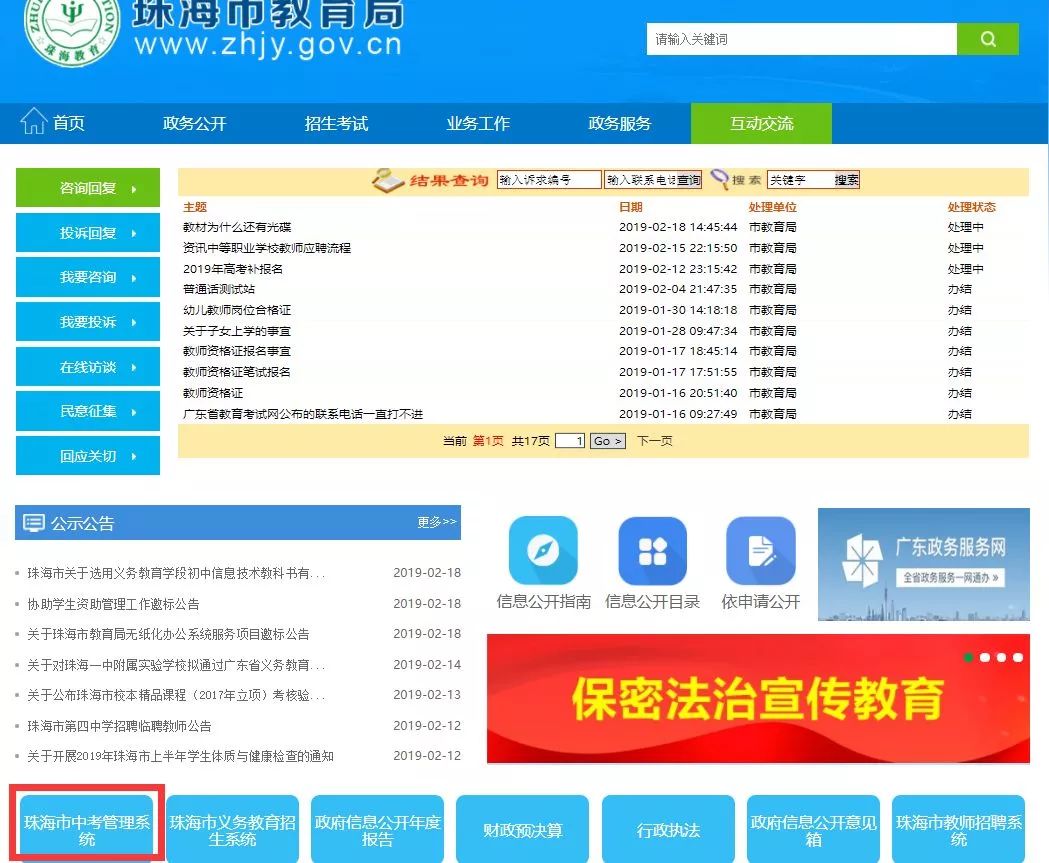Image resolution: width=1049 pixels, height=863 pixels.
Task: Click the 查询 button after the phone field
Action: pos(688,181)
